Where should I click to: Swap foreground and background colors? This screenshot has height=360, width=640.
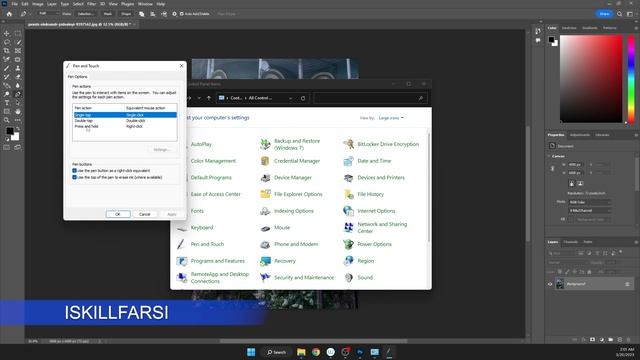(x=18, y=129)
